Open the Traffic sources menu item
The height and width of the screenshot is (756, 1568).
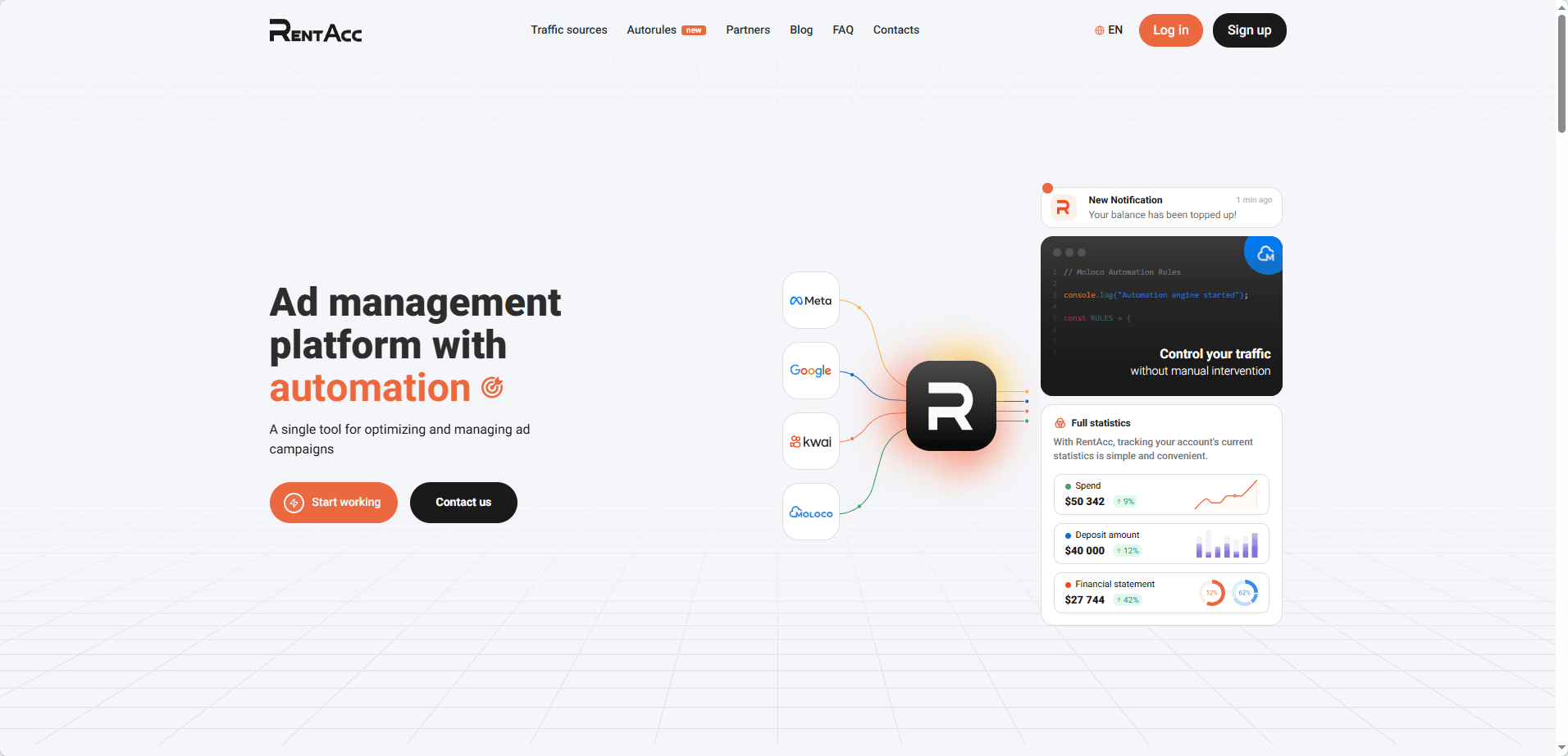(569, 30)
